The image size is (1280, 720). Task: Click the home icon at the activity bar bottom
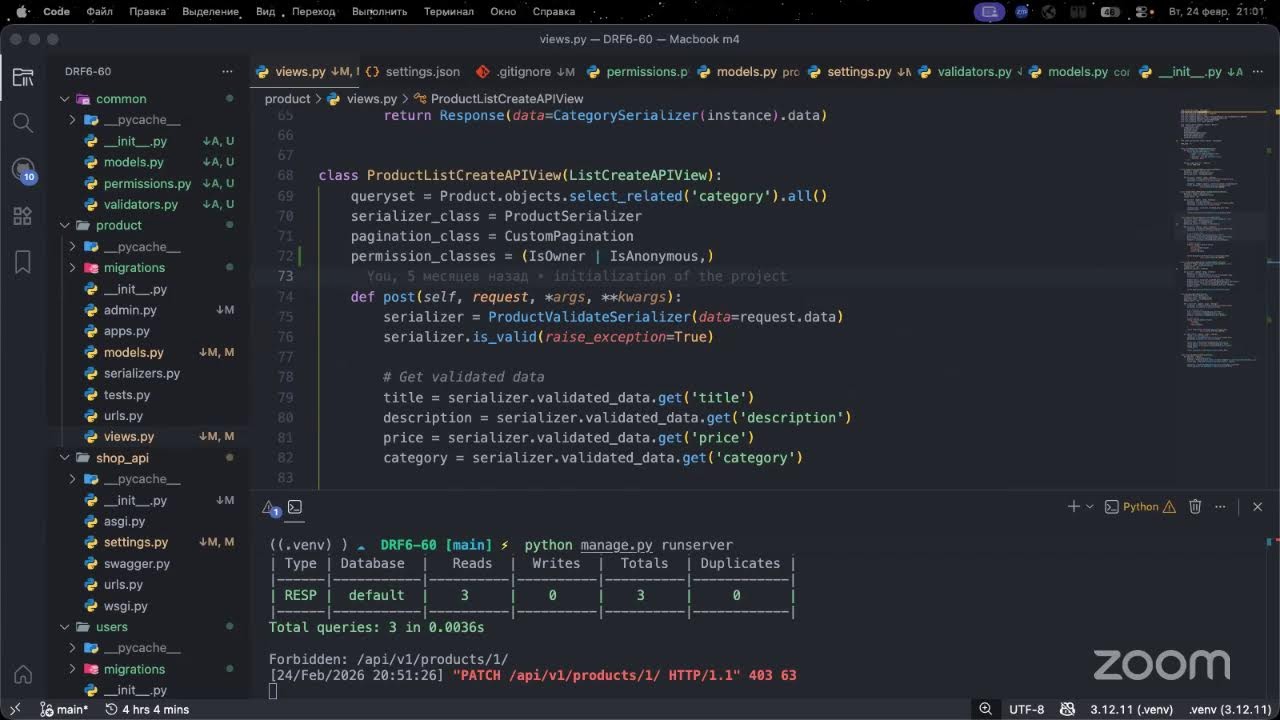pyautogui.click(x=23, y=674)
